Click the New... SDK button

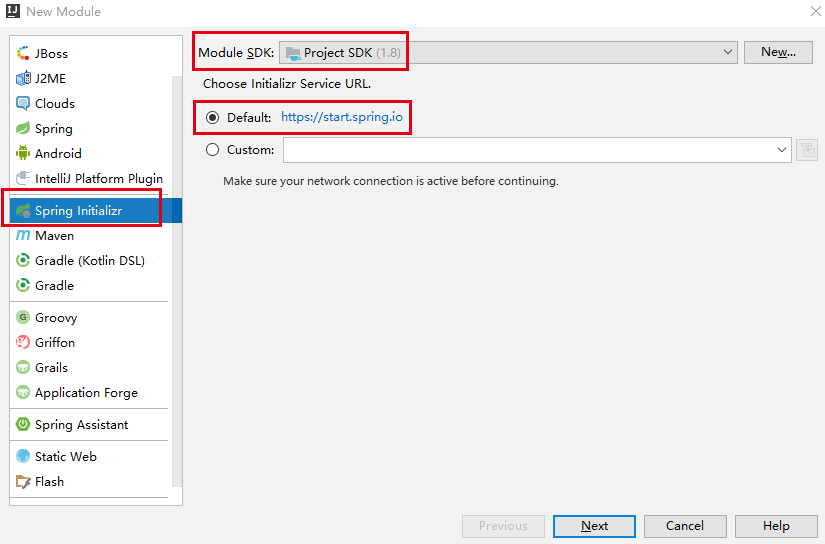778,52
